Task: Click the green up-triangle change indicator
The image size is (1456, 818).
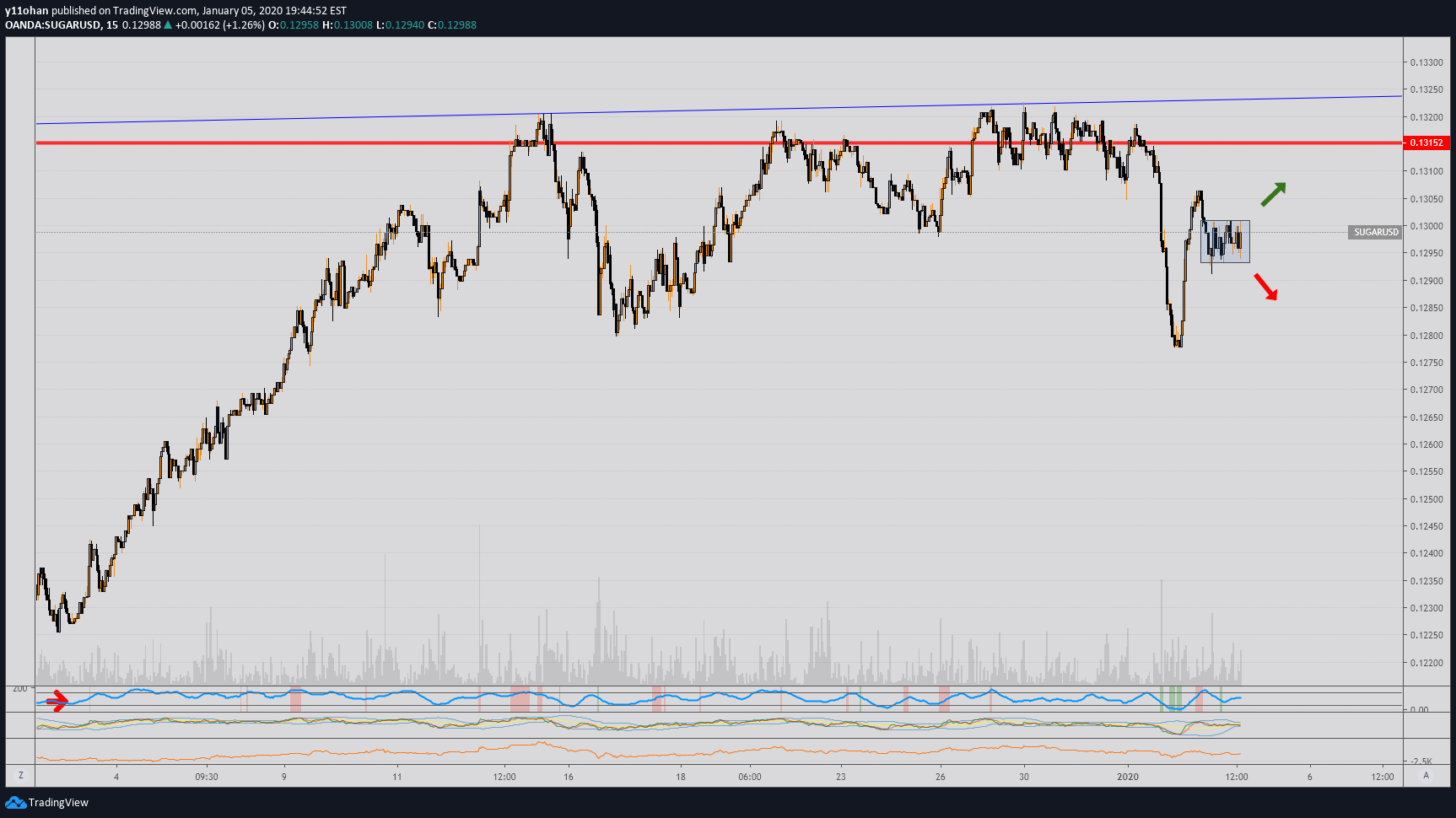Action: [168, 25]
